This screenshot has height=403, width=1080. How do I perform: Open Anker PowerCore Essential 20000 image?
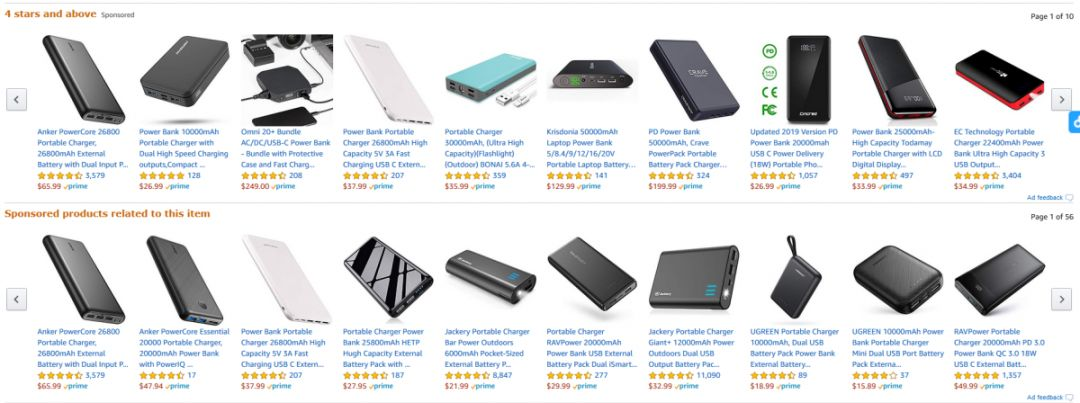[185, 280]
